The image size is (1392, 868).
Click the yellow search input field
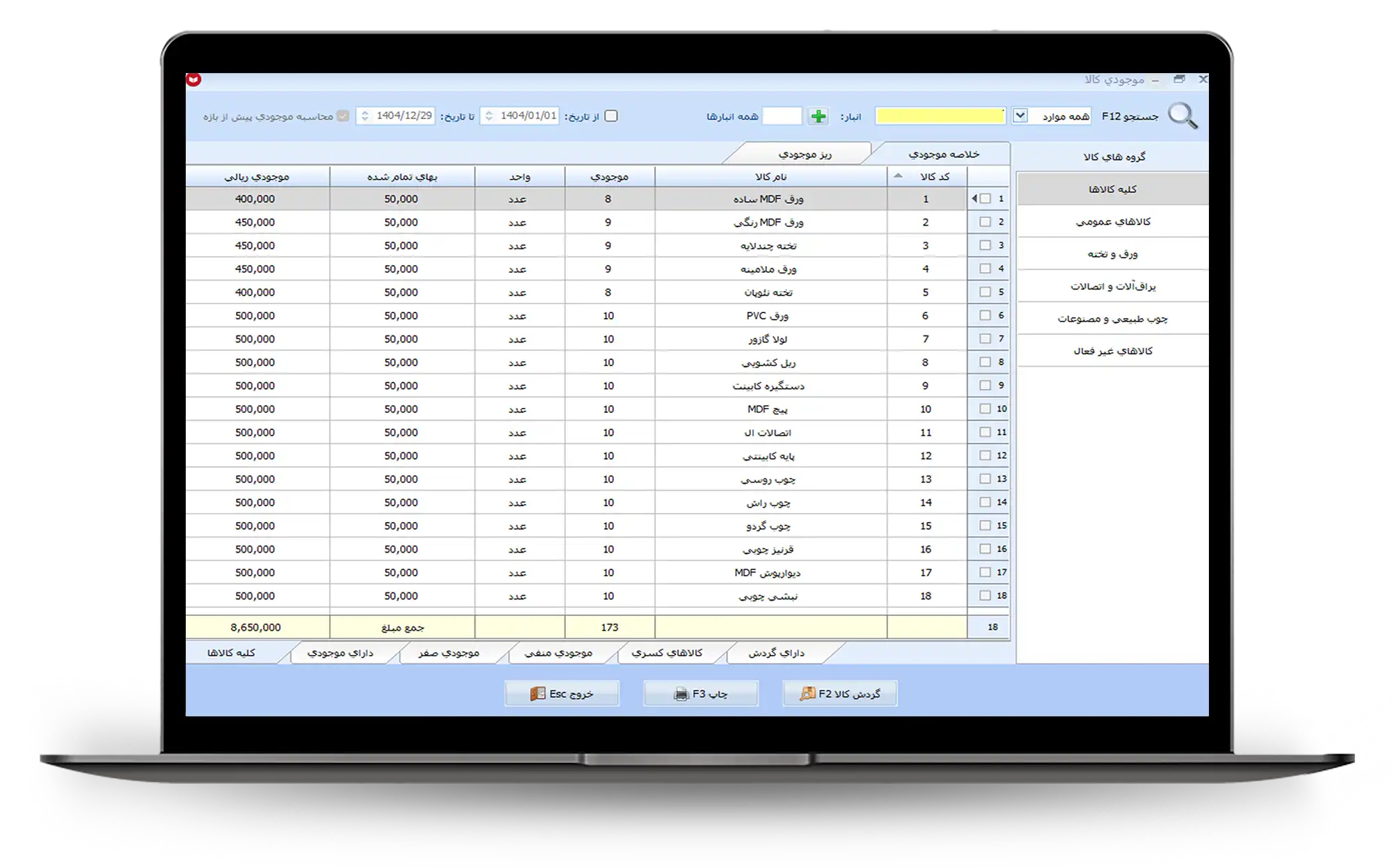940,116
